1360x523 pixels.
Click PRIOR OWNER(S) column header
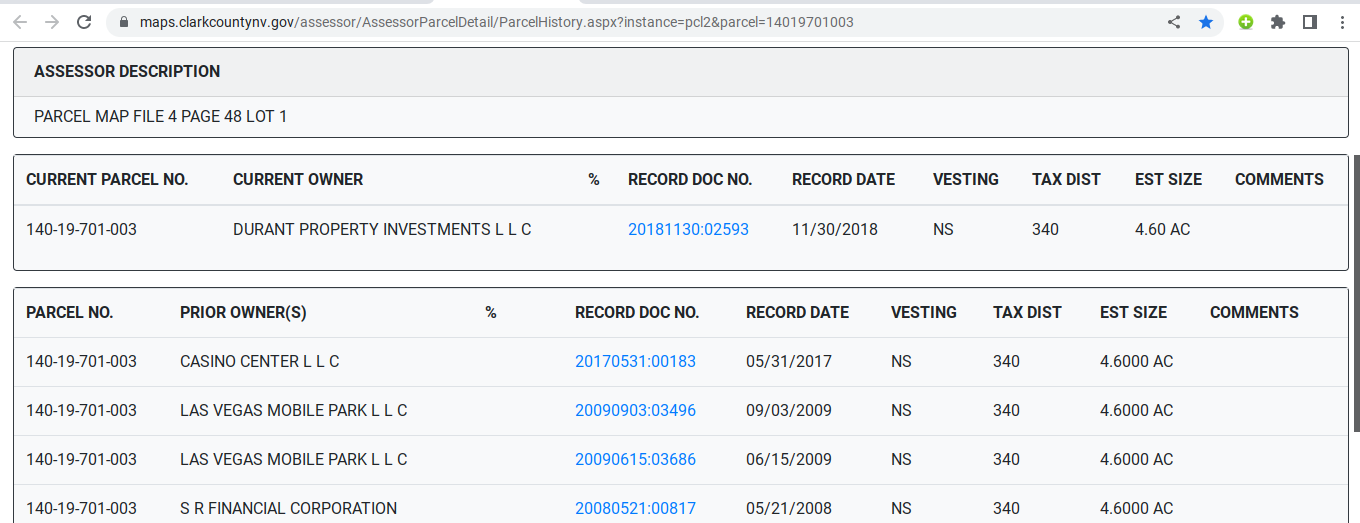pos(243,313)
